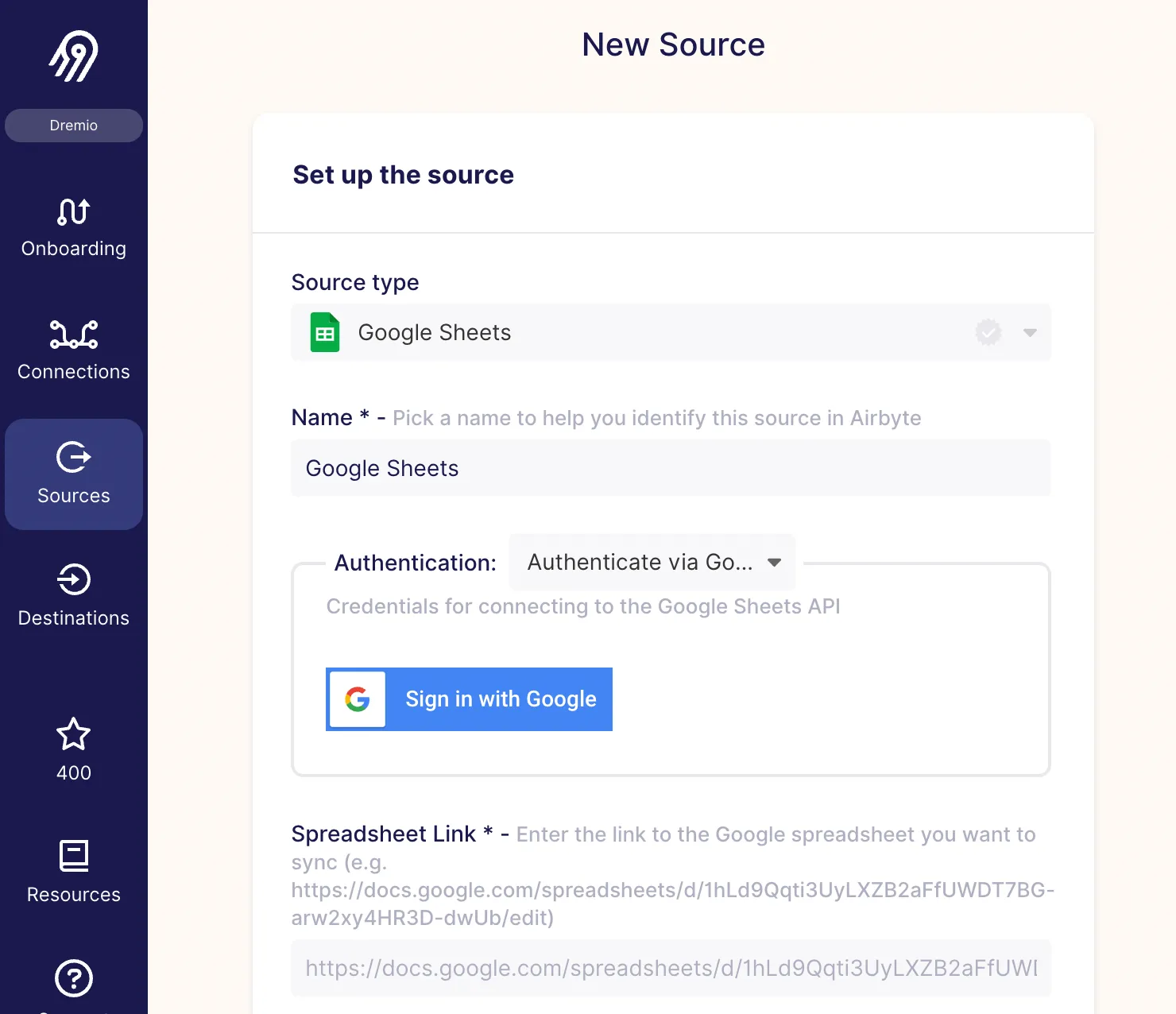This screenshot has width=1176, height=1014.
Task: Click the help question mark icon
Action: 74,978
